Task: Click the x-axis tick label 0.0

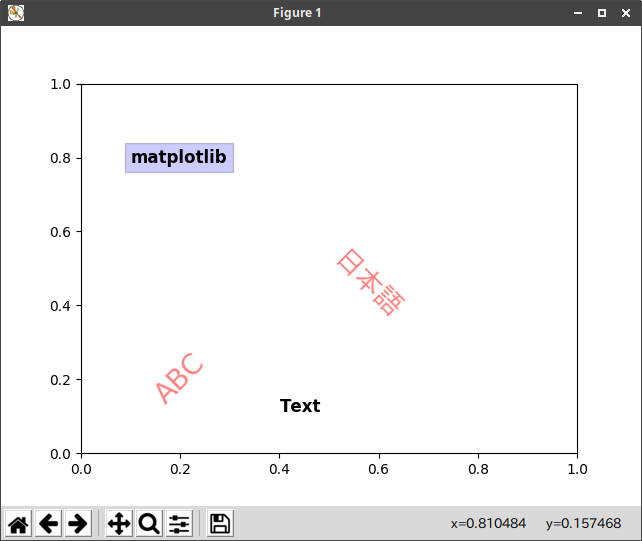Action: (x=81, y=469)
